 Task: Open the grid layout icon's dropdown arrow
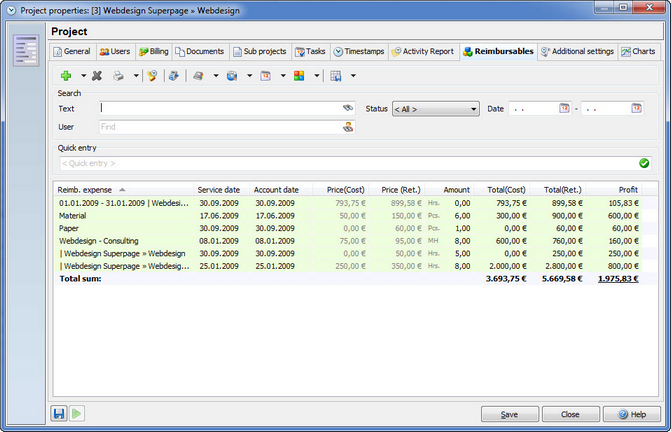tap(353, 76)
